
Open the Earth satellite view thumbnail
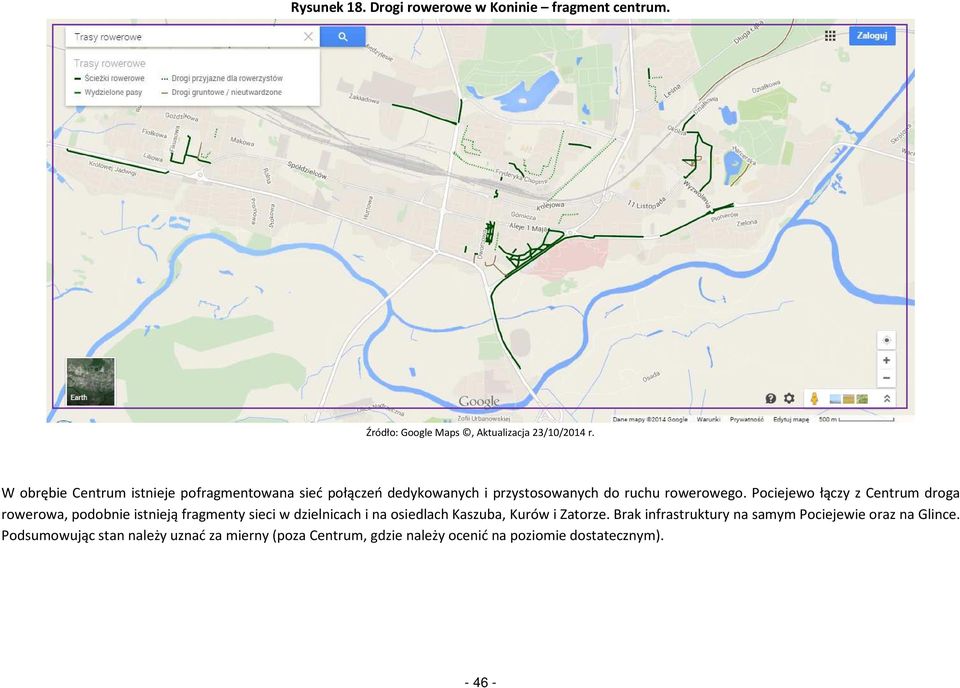pos(91,381)
